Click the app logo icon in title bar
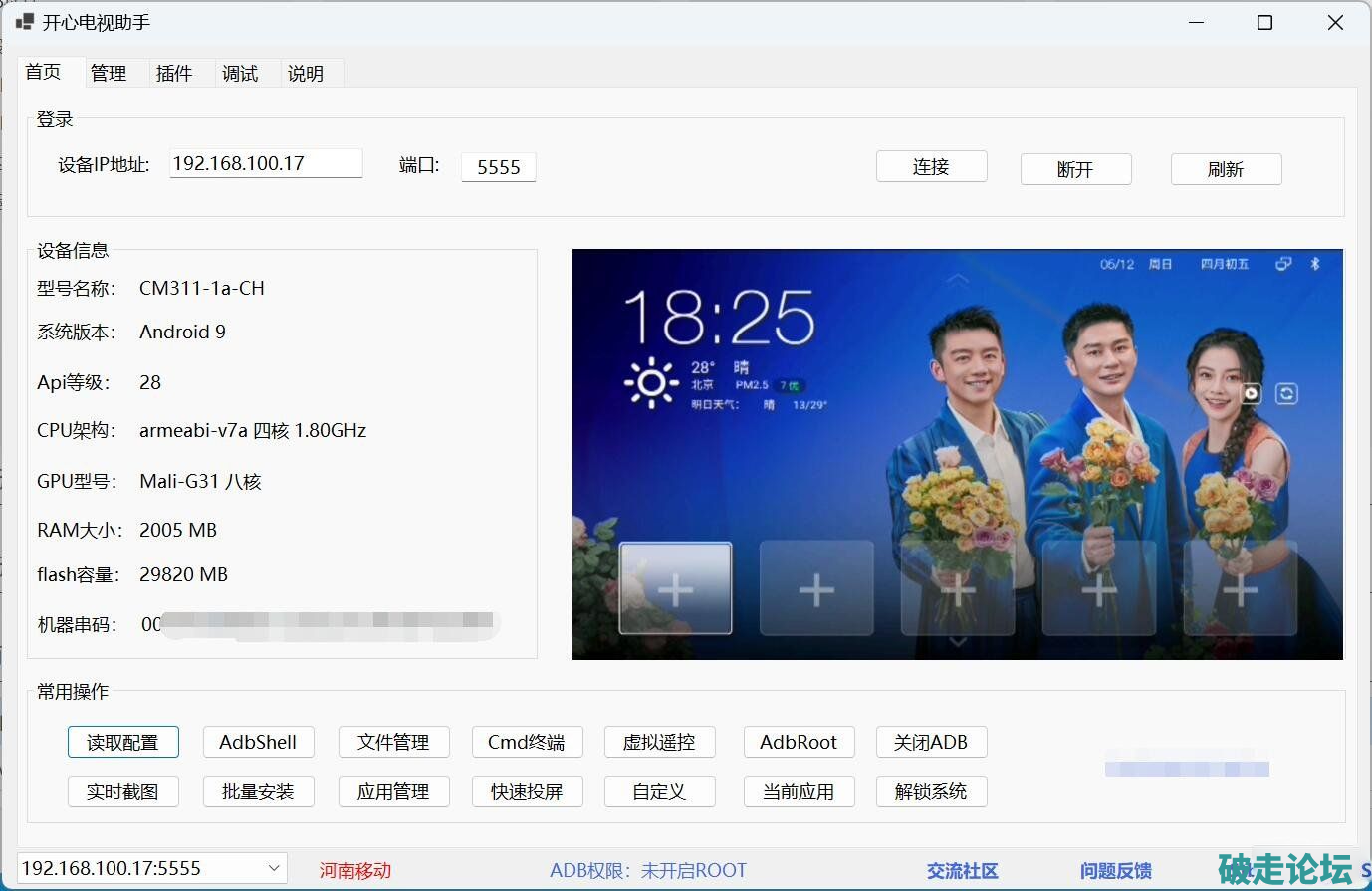Screen dimensions: 1372x891 pyautogui.click(x=25, y=22)
